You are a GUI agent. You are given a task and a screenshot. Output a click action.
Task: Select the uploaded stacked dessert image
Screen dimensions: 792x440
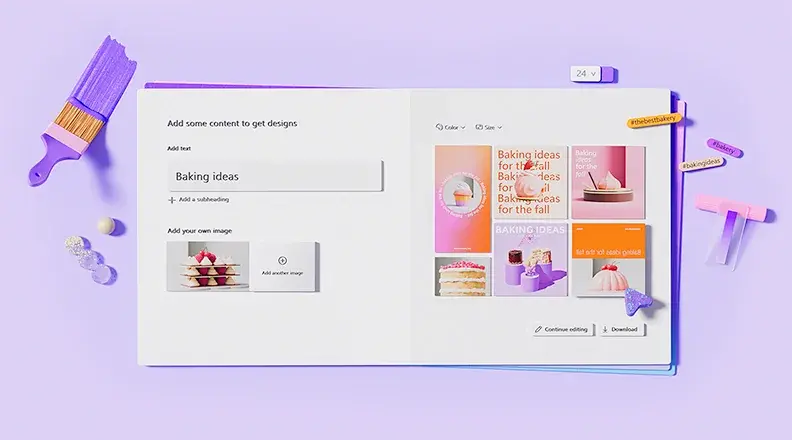(x=208, y=266)
